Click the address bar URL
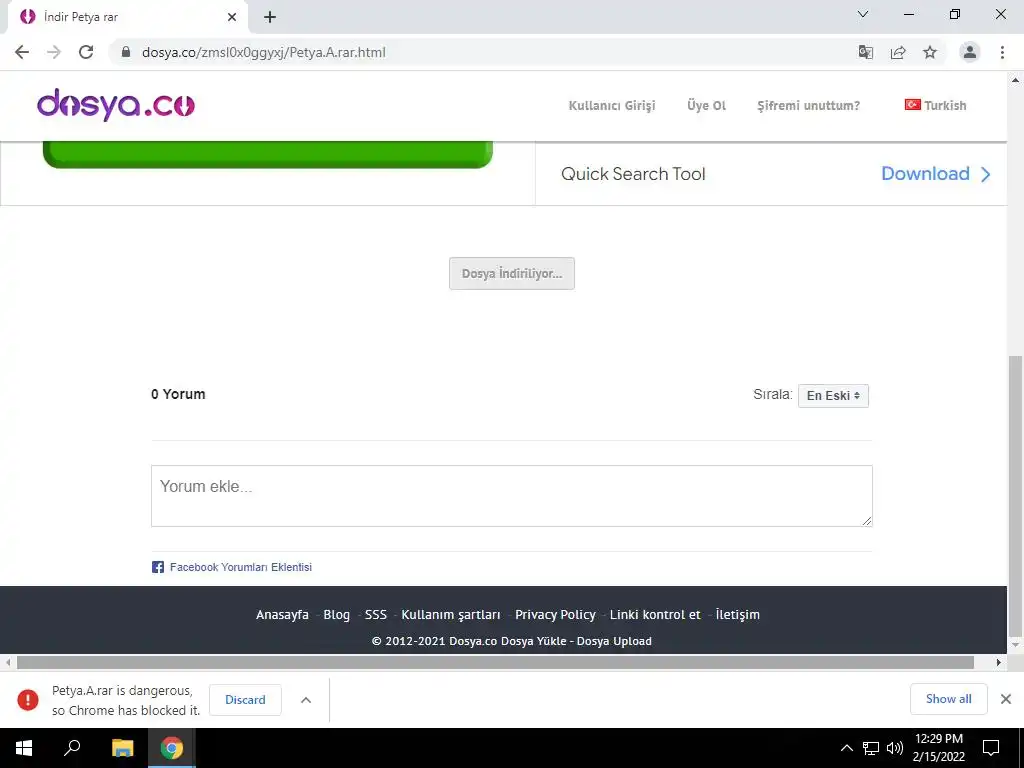Viewport: 1024px width, 768px height. [x=264, y=52]
